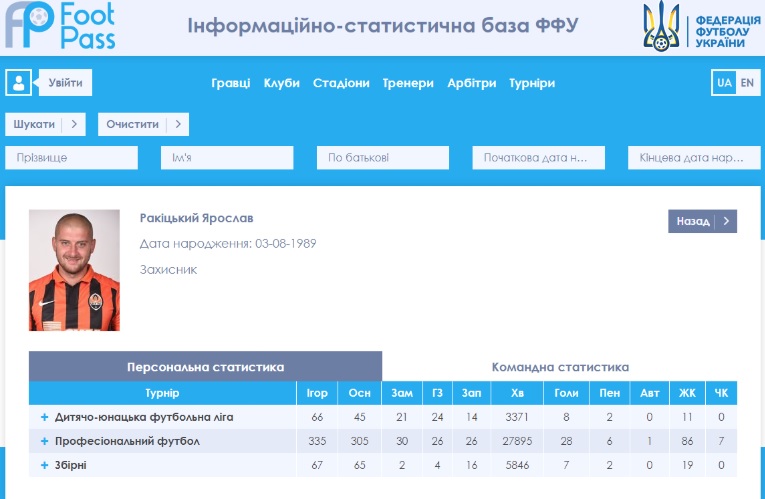Switch language to UA
Screen dimensions: 765x499
pyautogui.click(x=724, y=83)
